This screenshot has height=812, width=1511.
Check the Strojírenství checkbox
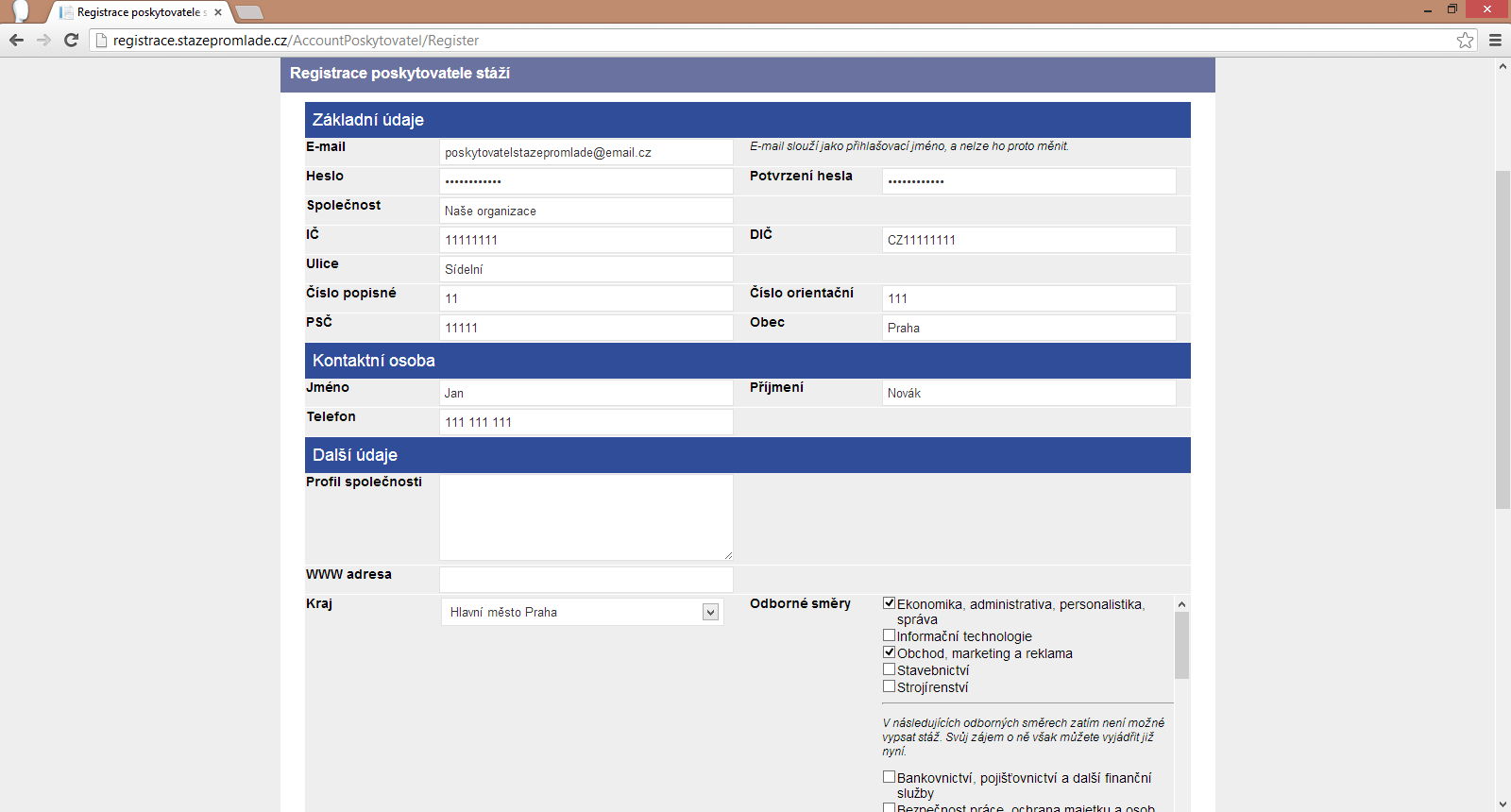[889, 686]
